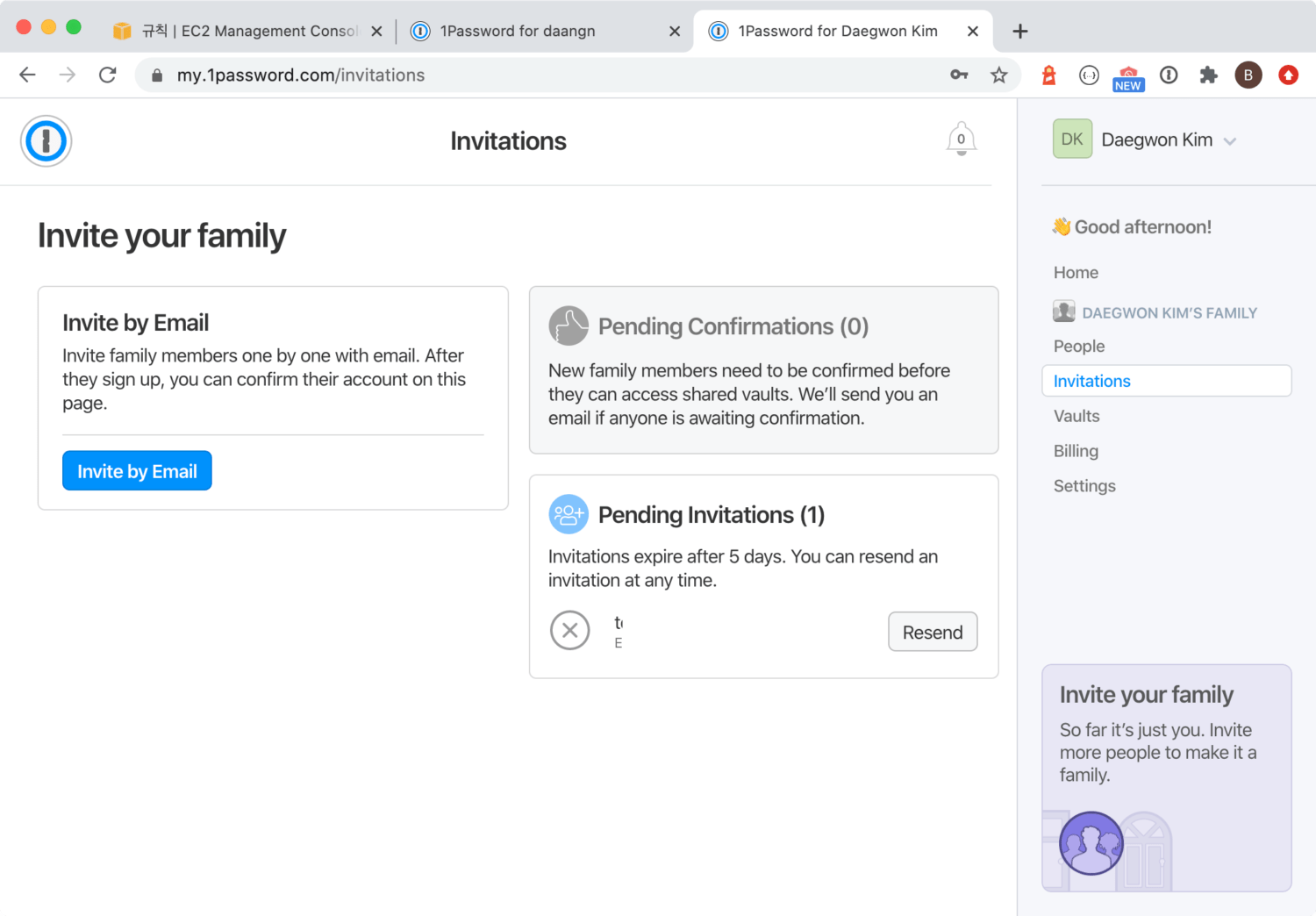Navigate to Billing in the sidebar
This screenshot has height=916, width=1316.
(1076, 451)
